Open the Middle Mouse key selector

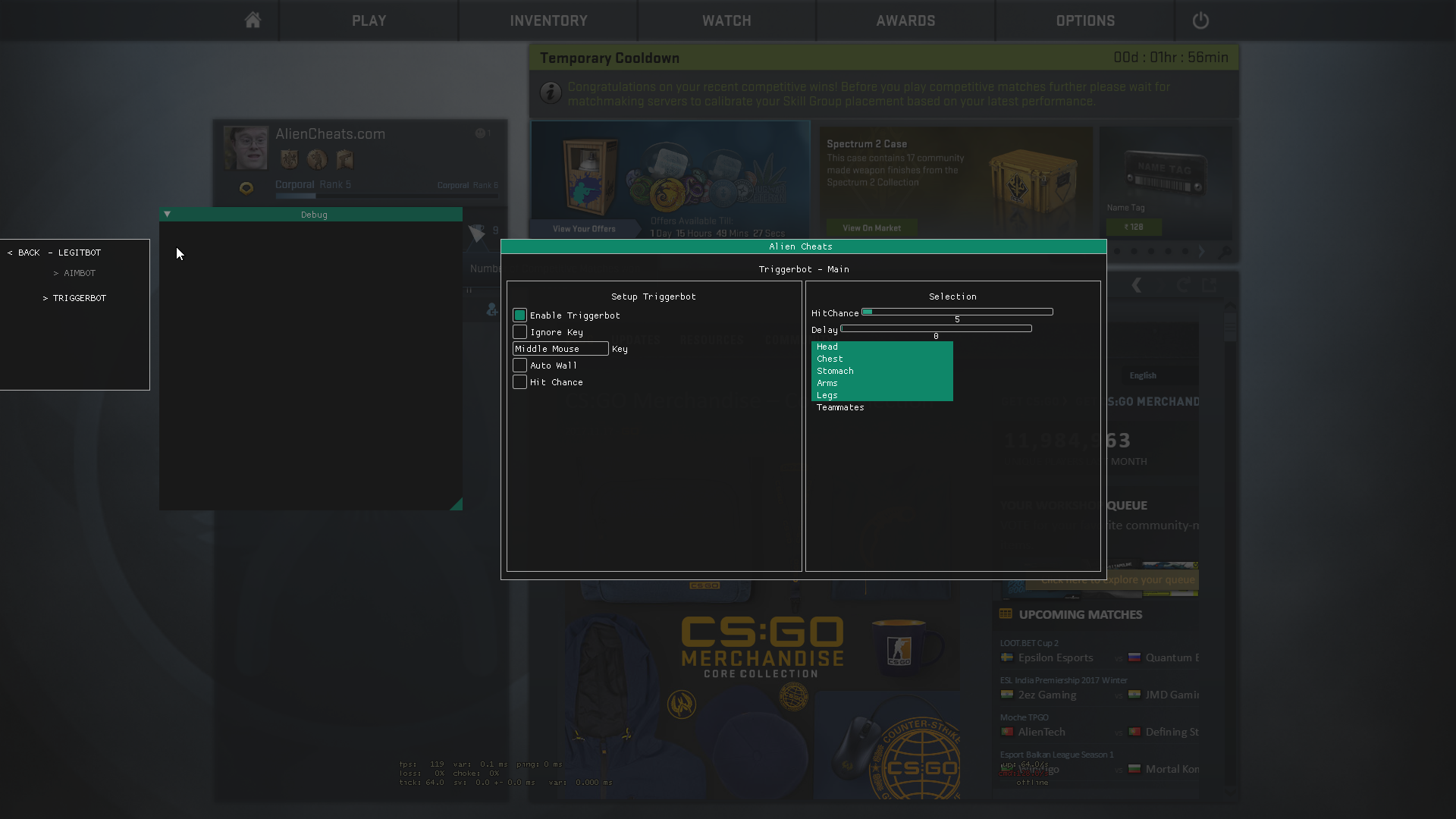(x=560, y=349)
